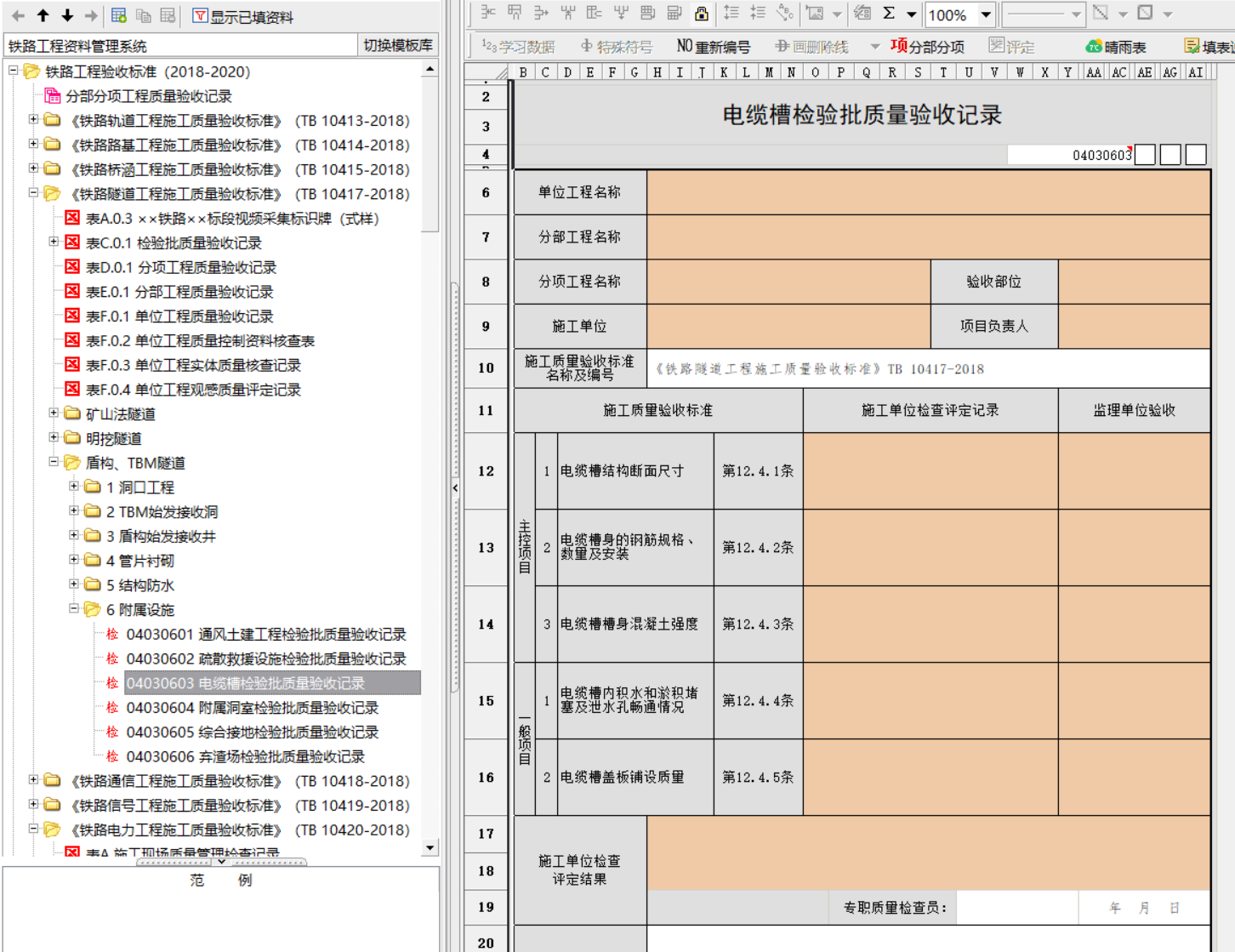Click the tree panel scroll down arrow
Image resolution: width=1235 pixels, height=952 pixels.
pos(430,847)
